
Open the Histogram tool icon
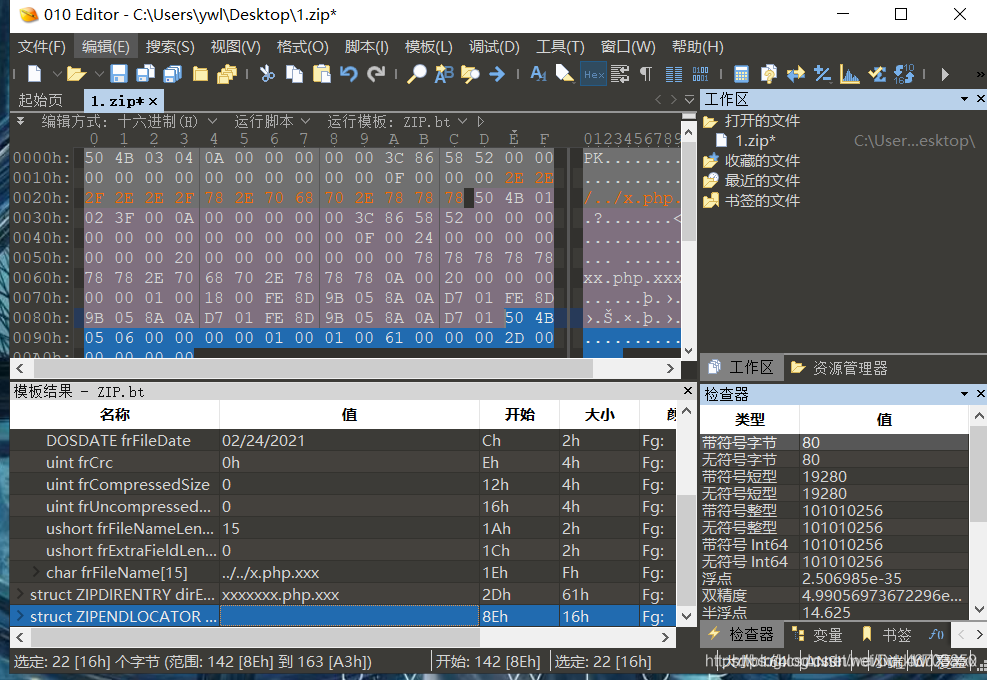850,74
